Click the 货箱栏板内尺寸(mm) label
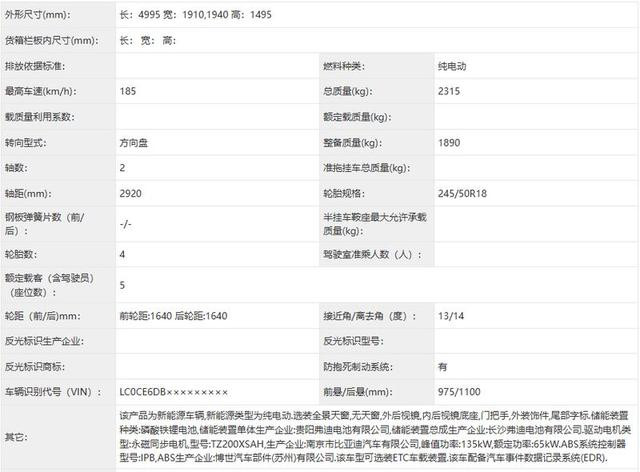 click(x=51, y=40)
